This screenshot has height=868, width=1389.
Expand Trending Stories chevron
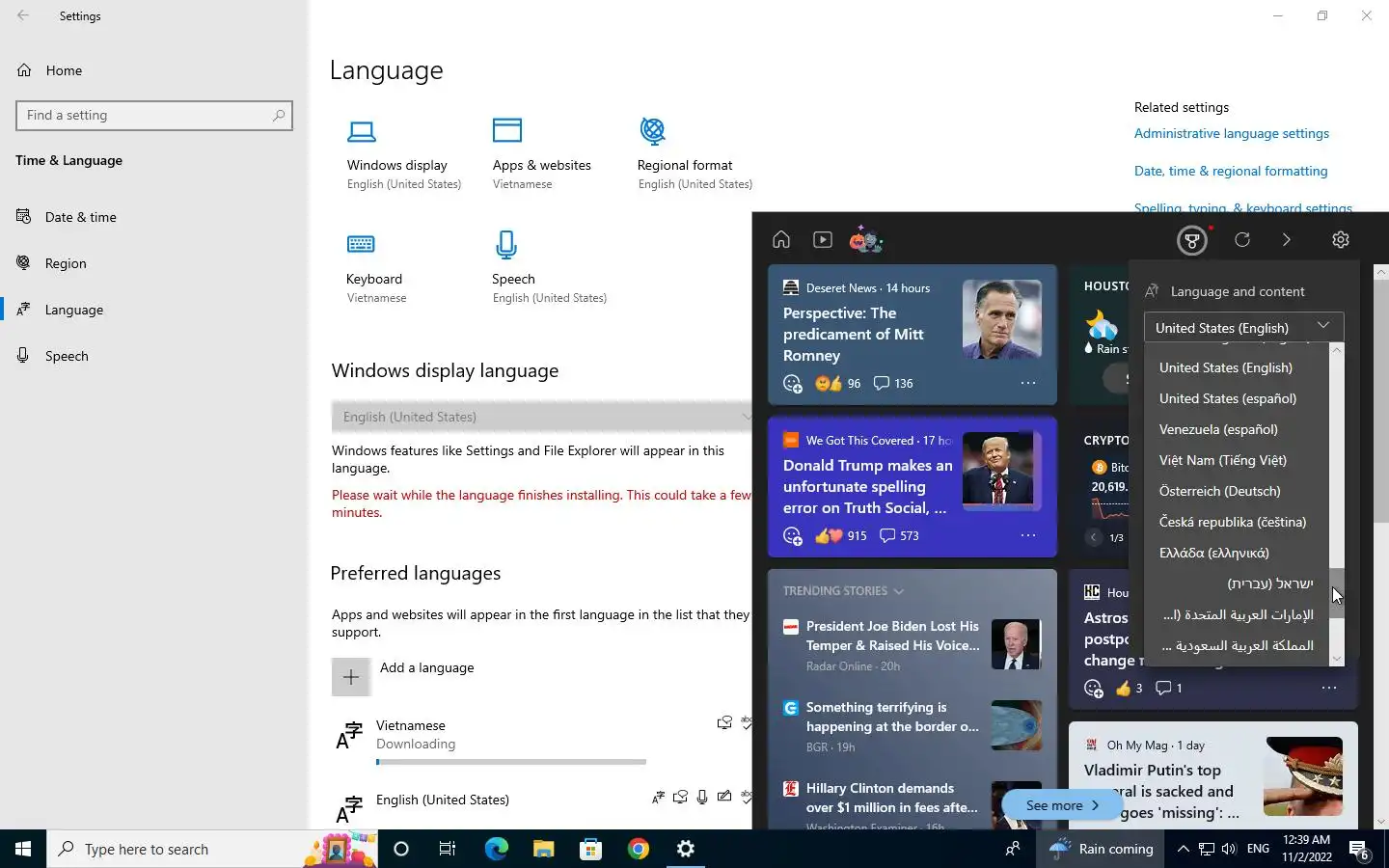click(899, 591)
